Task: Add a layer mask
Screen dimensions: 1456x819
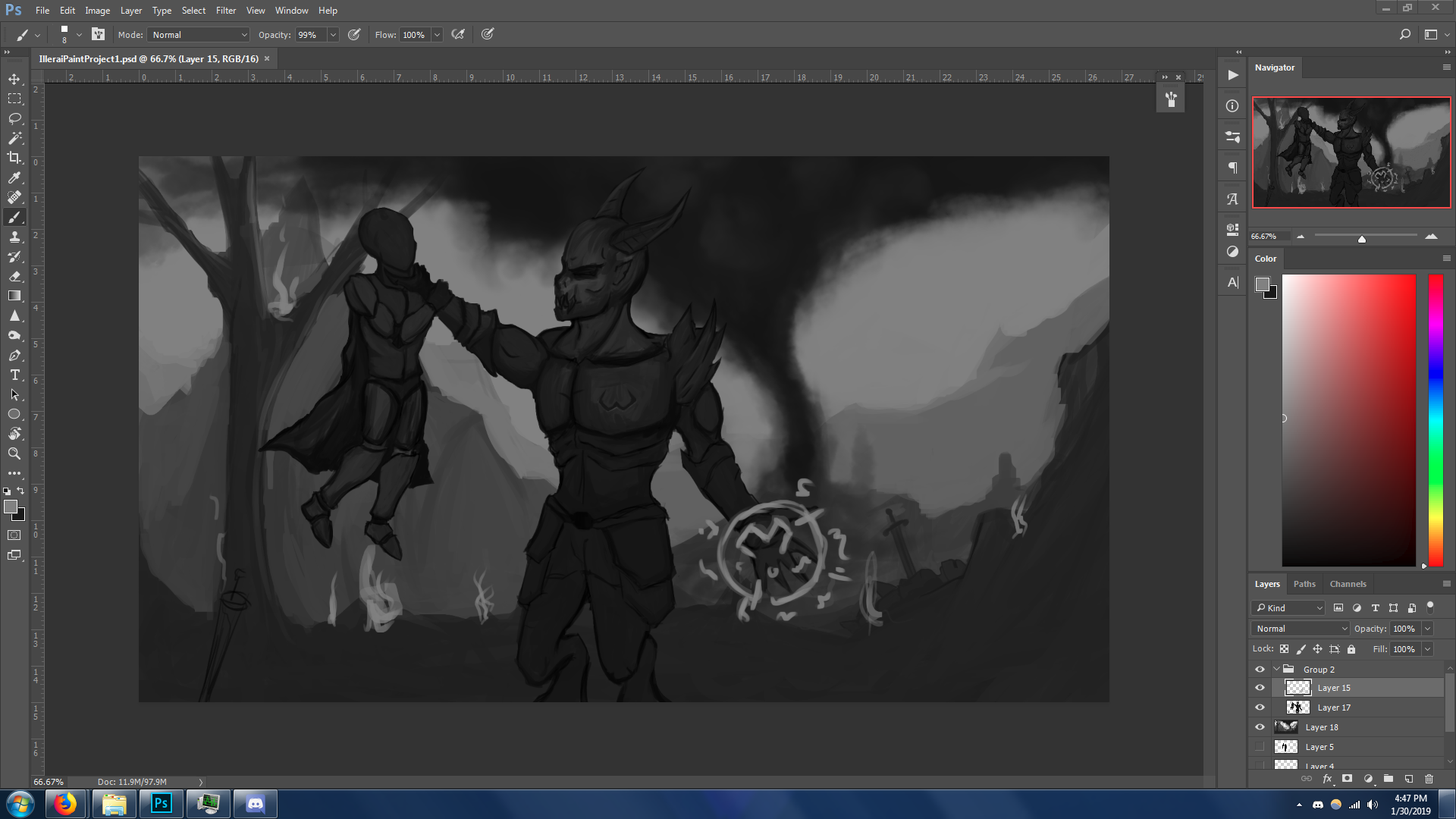Action: pyautogui.click(x=1348, y=779)
